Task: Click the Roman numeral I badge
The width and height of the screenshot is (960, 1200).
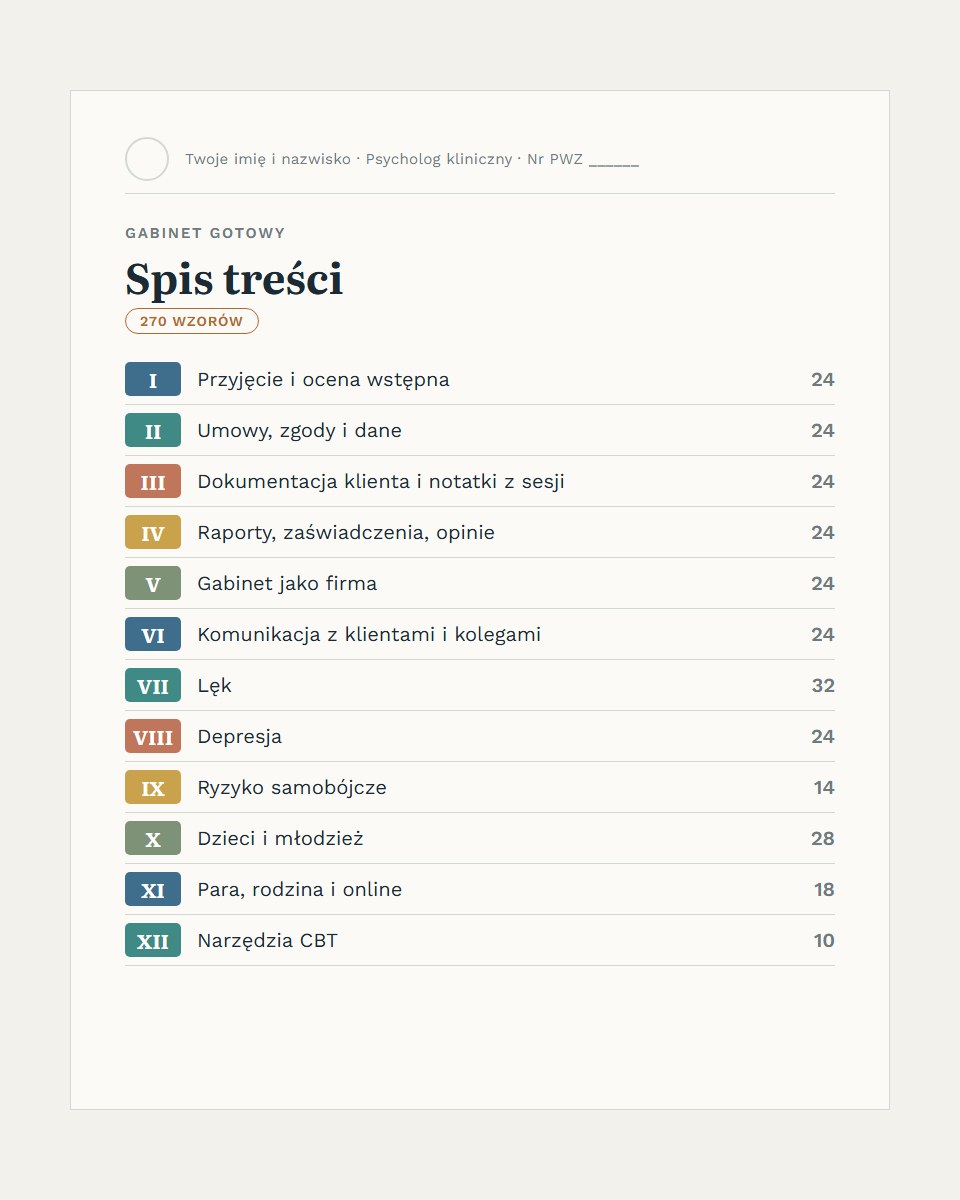Action: click(153, 379)
